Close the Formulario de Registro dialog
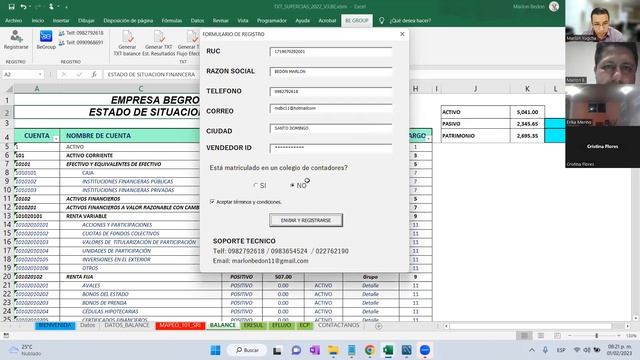 coord(402,34)
